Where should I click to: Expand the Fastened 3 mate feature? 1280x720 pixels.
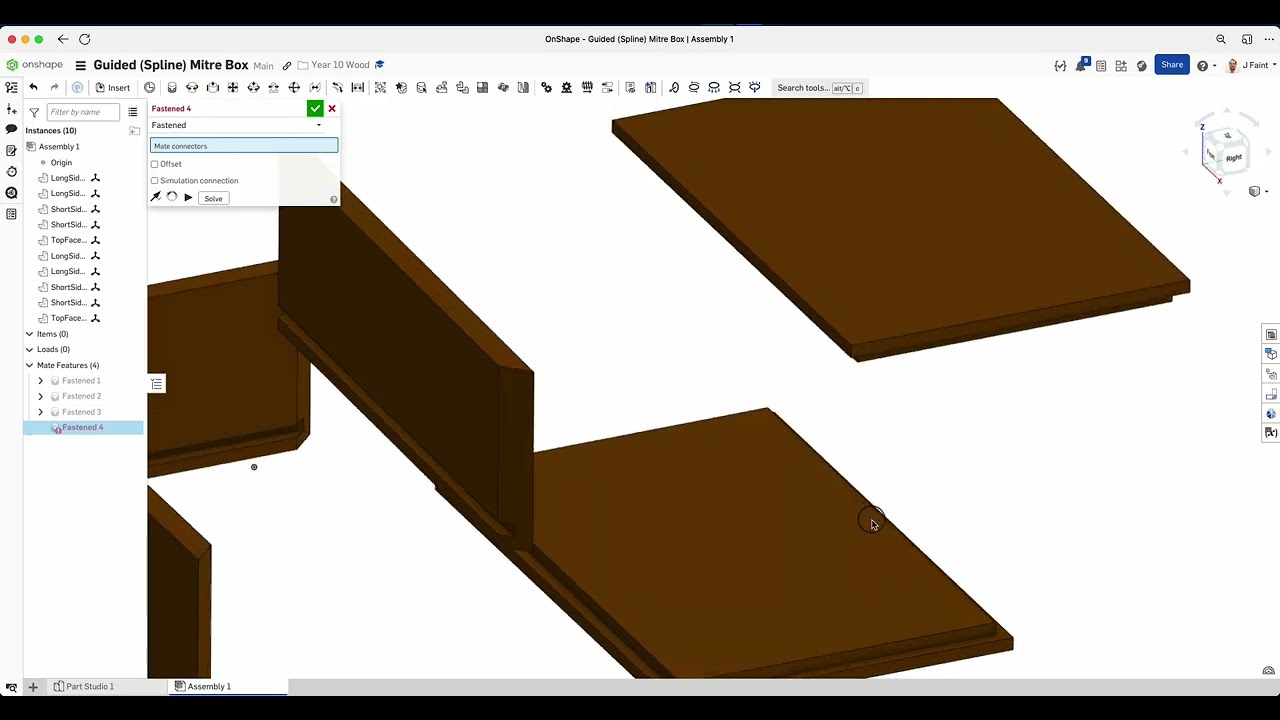41,412
